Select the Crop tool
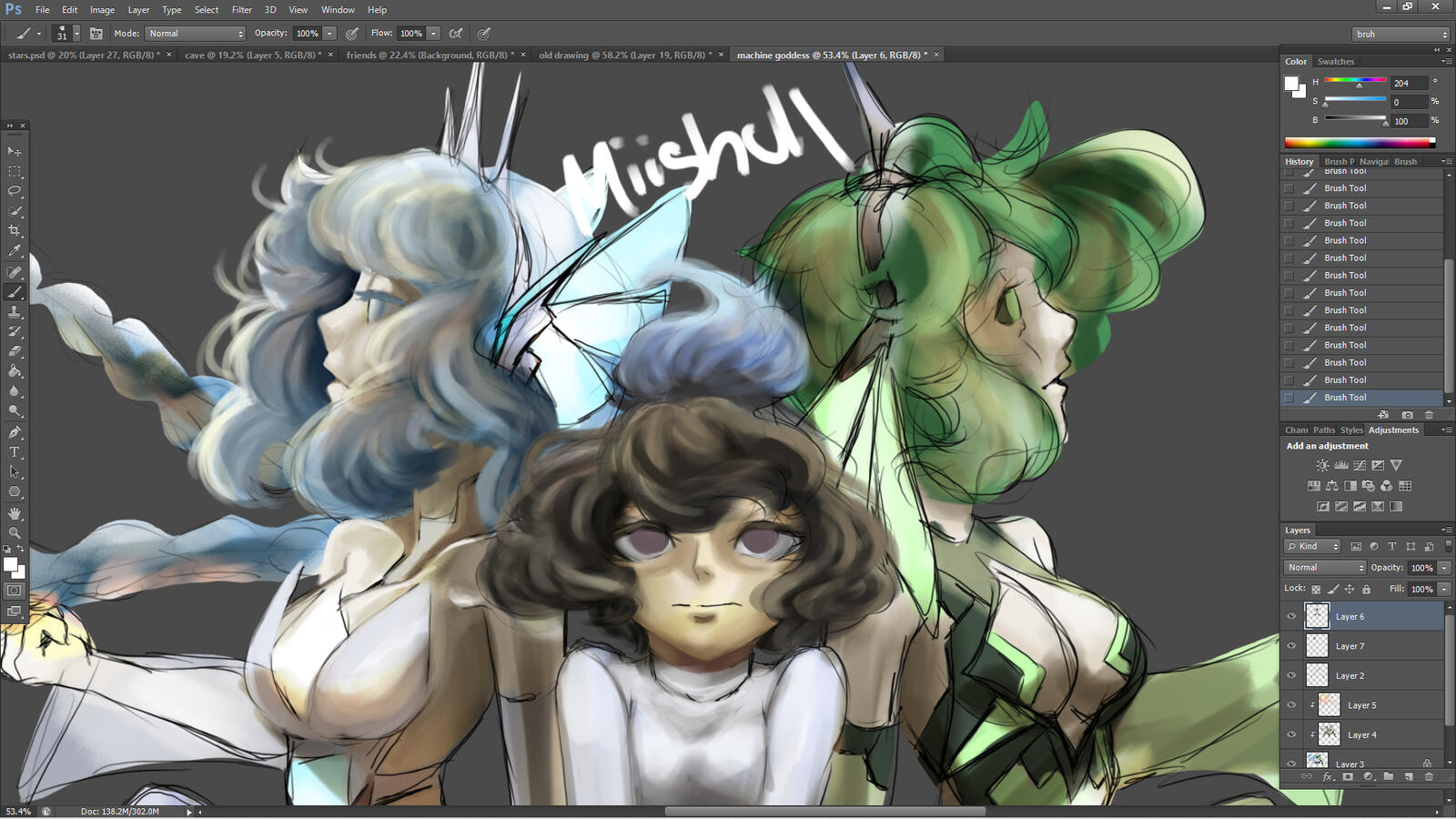Screen dimensions: 1456x819 point(15,231)
